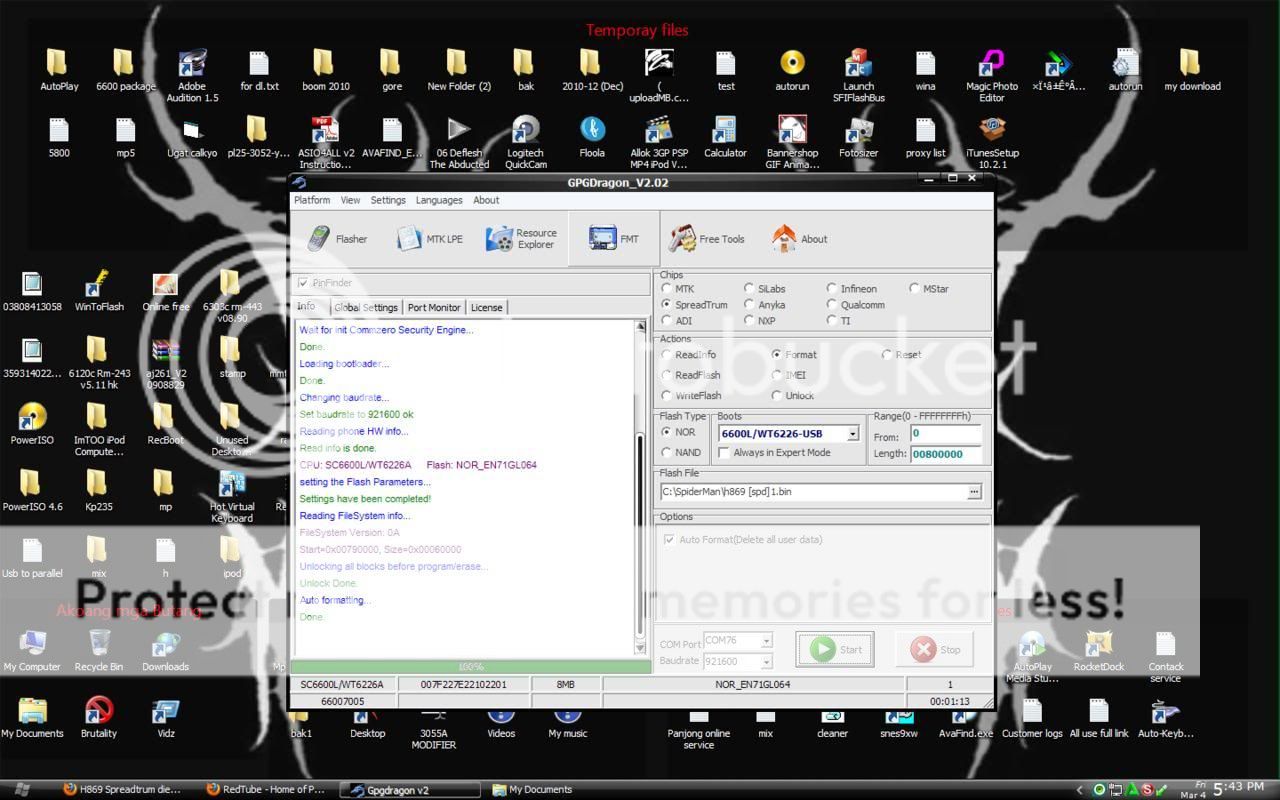
Task: Click the Windows Start button
Action: tap(20, 790)
